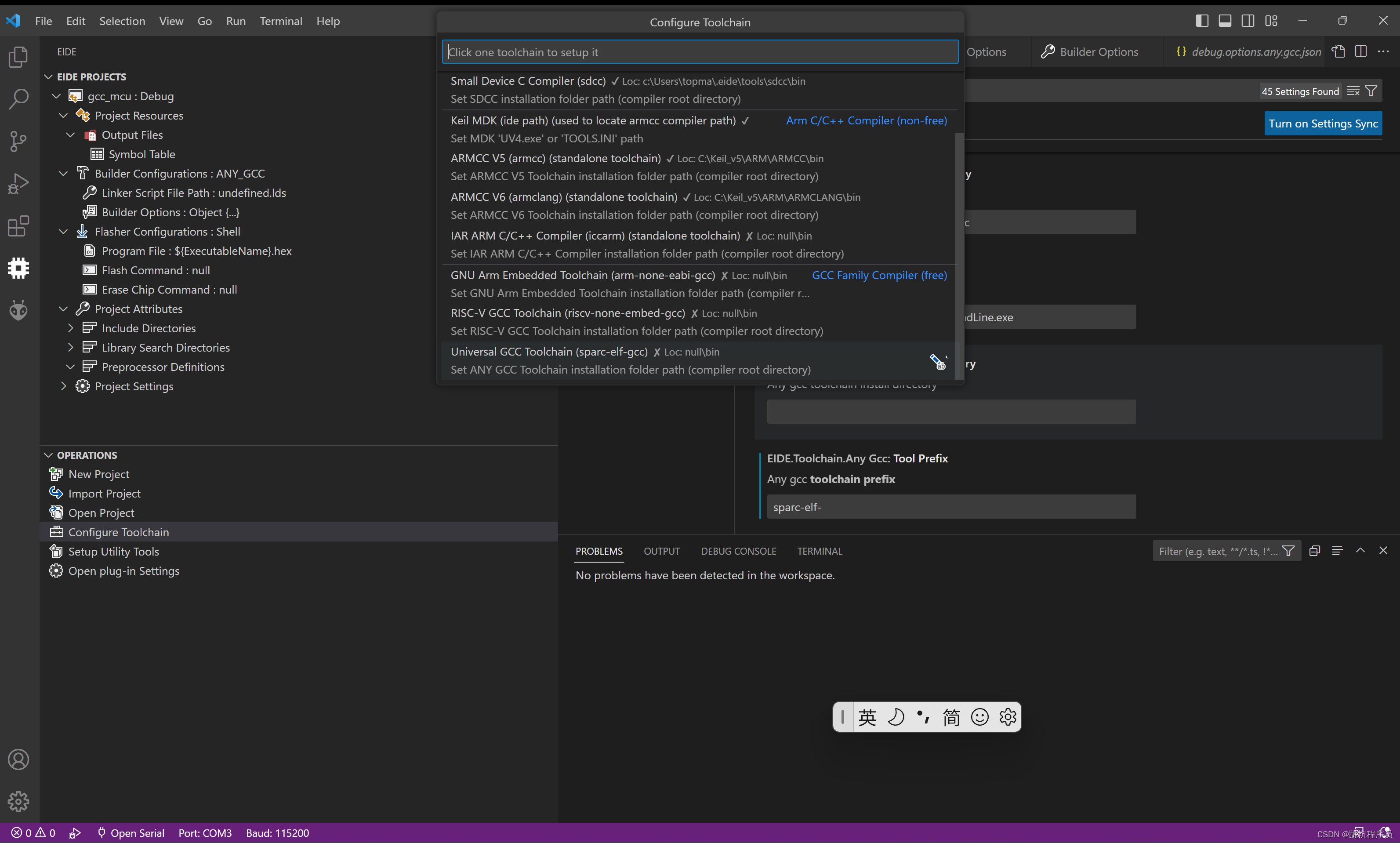Click the toolchain search input field

click(700, 51)
